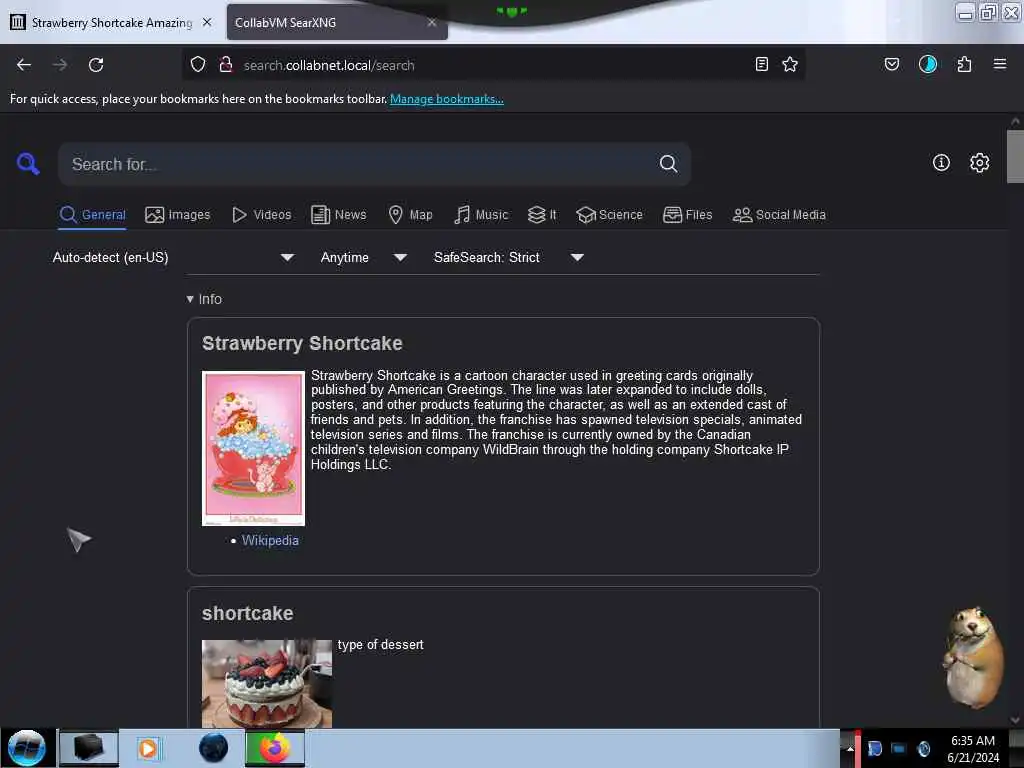Open the Pocket save icon
This screenshot has width=1024, height=768.
[x=891, y=64]
